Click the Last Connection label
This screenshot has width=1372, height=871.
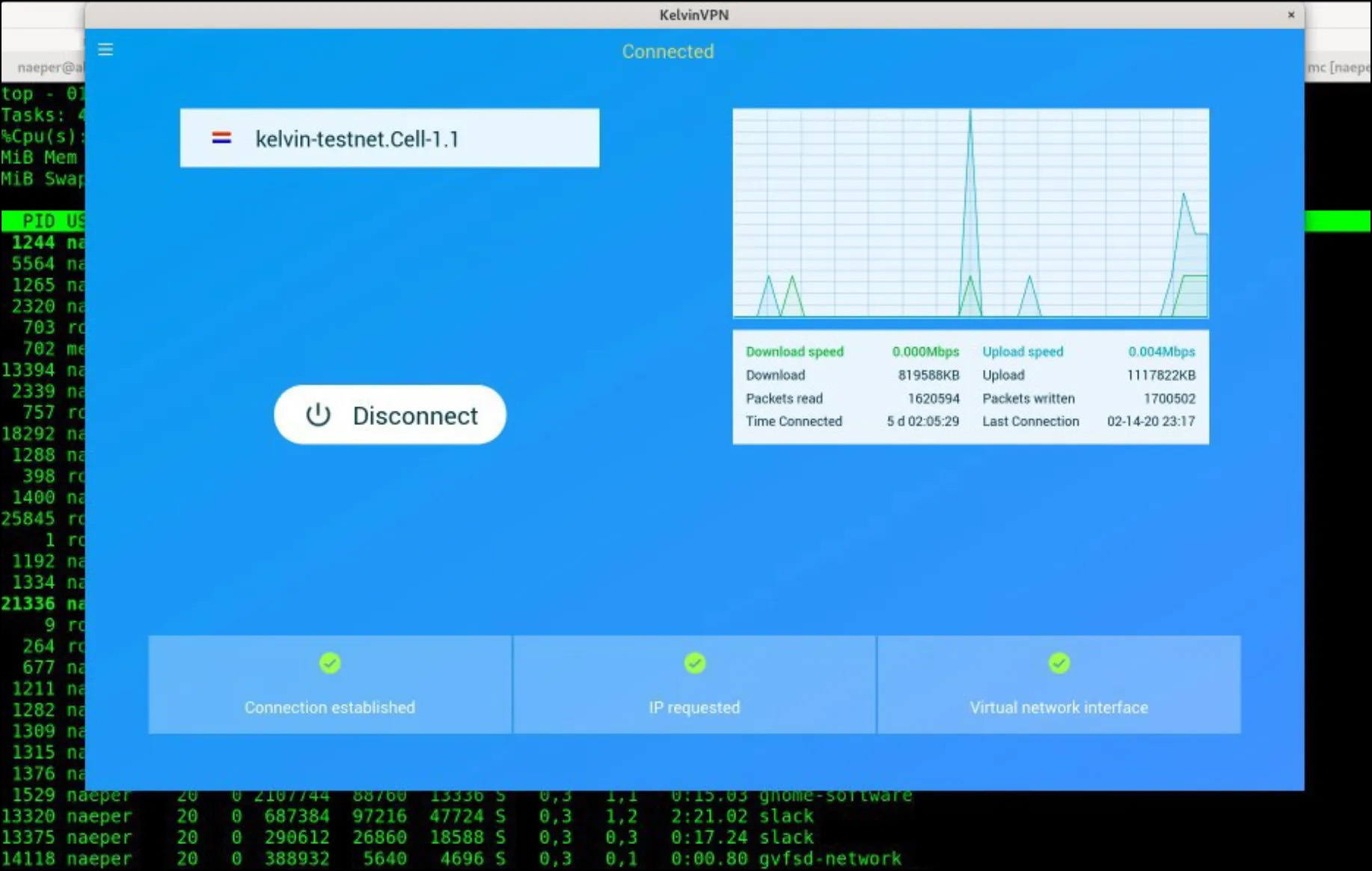click(1030, 421)
